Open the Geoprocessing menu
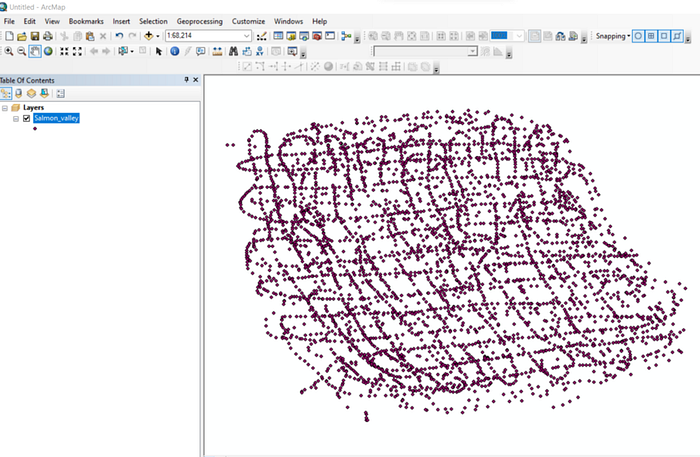This screenshot has height=457, width=700. pos(200,21)
